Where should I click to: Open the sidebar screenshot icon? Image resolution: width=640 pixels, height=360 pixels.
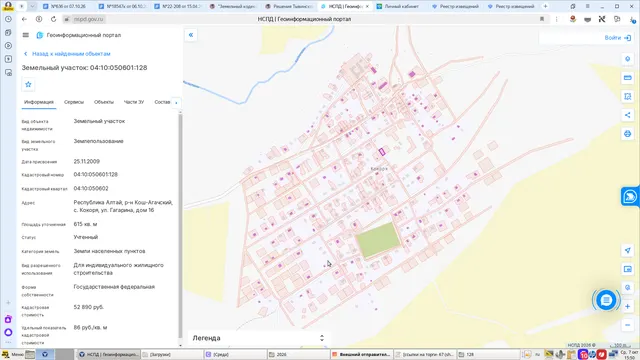pyautogui.click(x=8, y=73)
